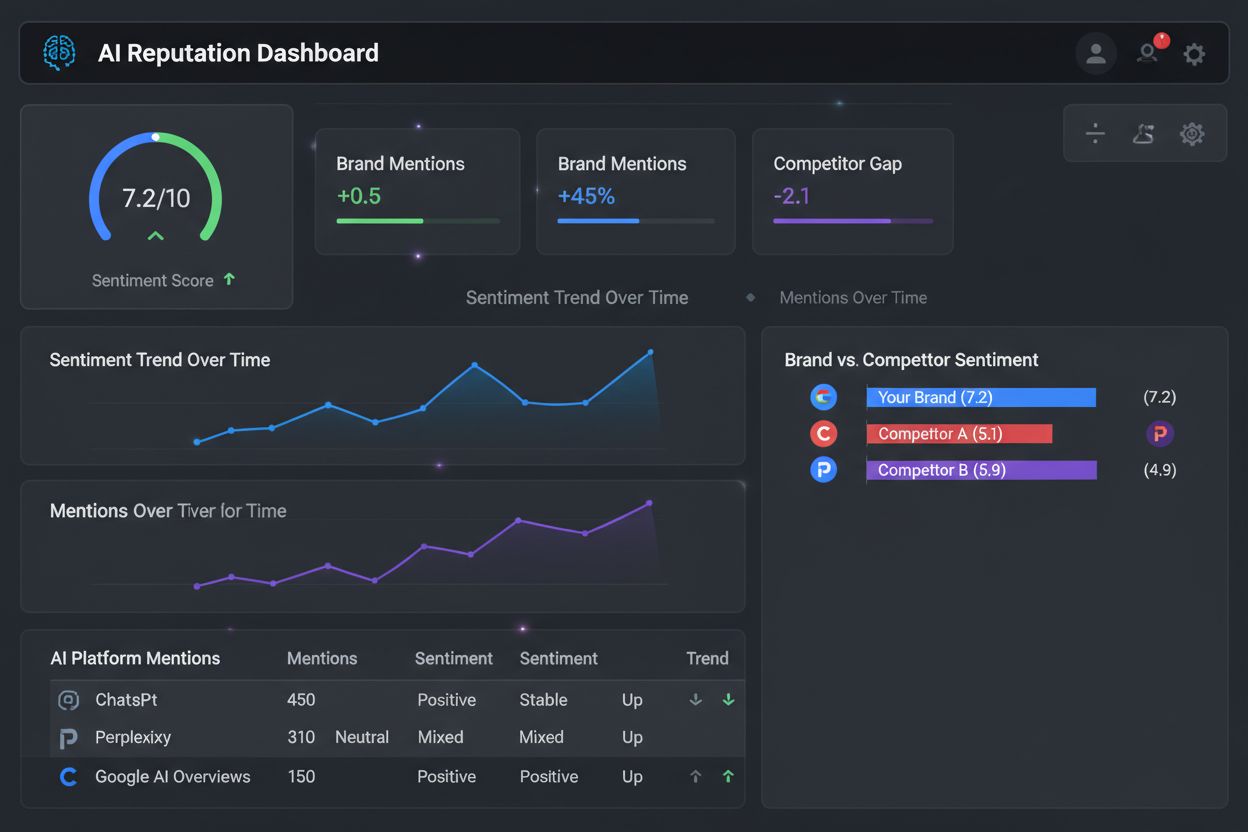Open the experiment flask icon in the top-right toolbar
1248x832 pixels.
(1143, 133)
